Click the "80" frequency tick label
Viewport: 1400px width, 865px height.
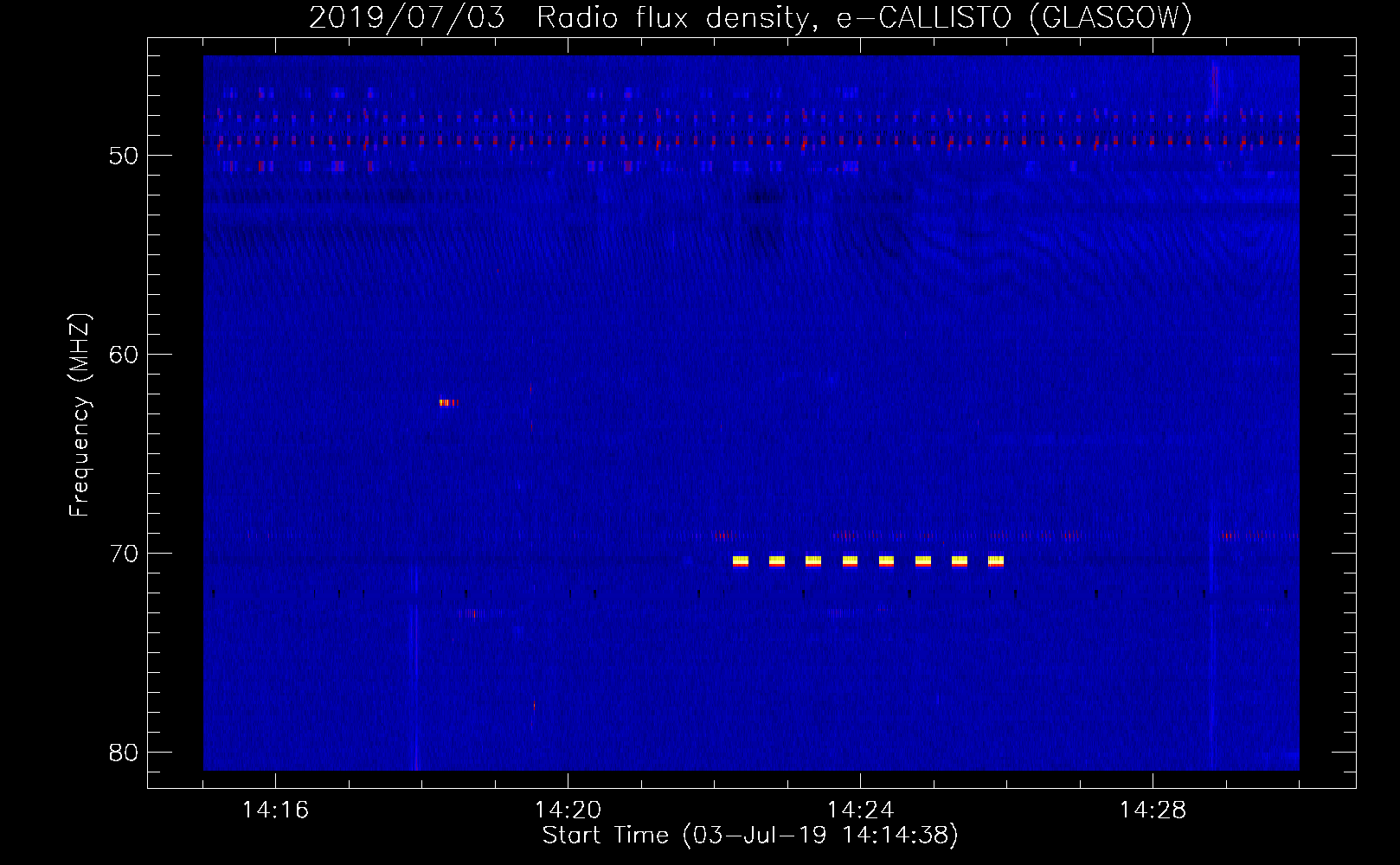click(124, 753)
